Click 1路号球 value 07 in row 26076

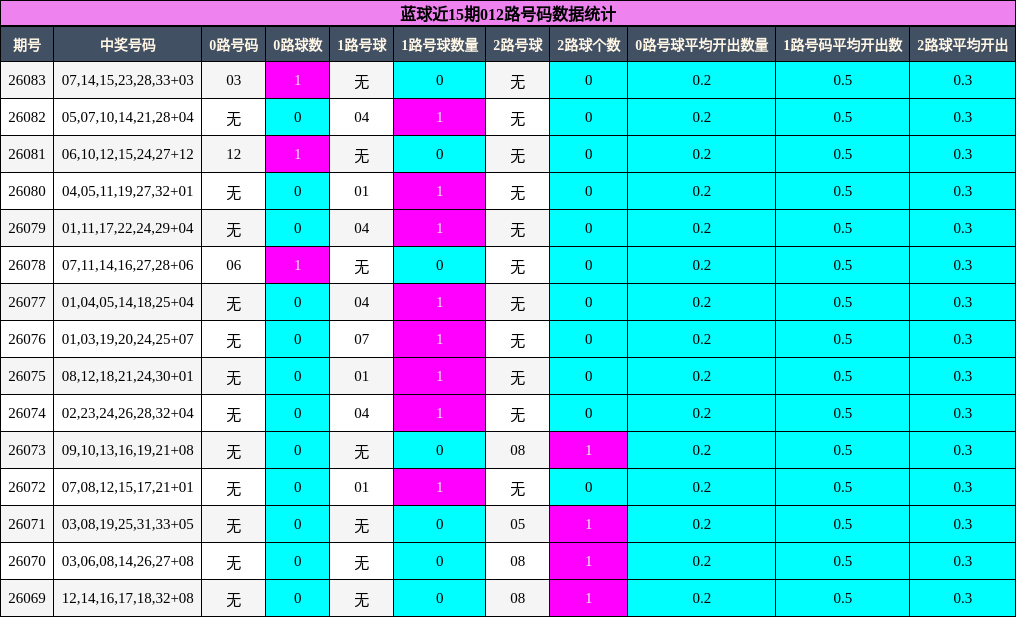coord(362,339)
